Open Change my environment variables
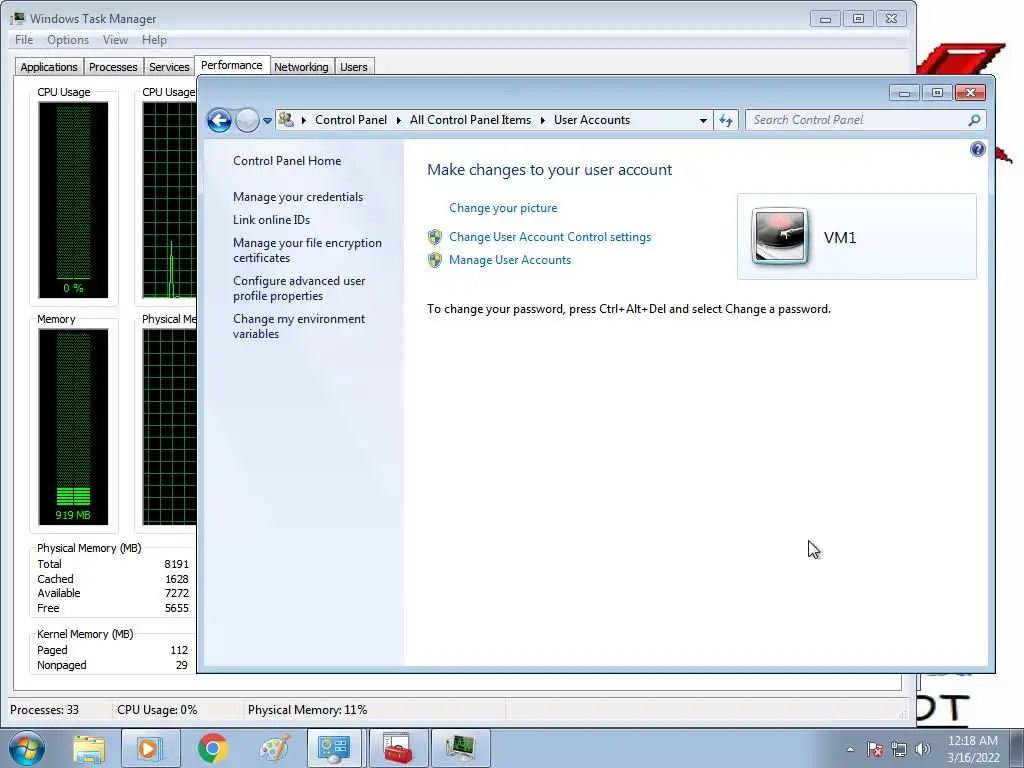The height and width of the screenshot is (768, 1024). click(x=299, y=326)
